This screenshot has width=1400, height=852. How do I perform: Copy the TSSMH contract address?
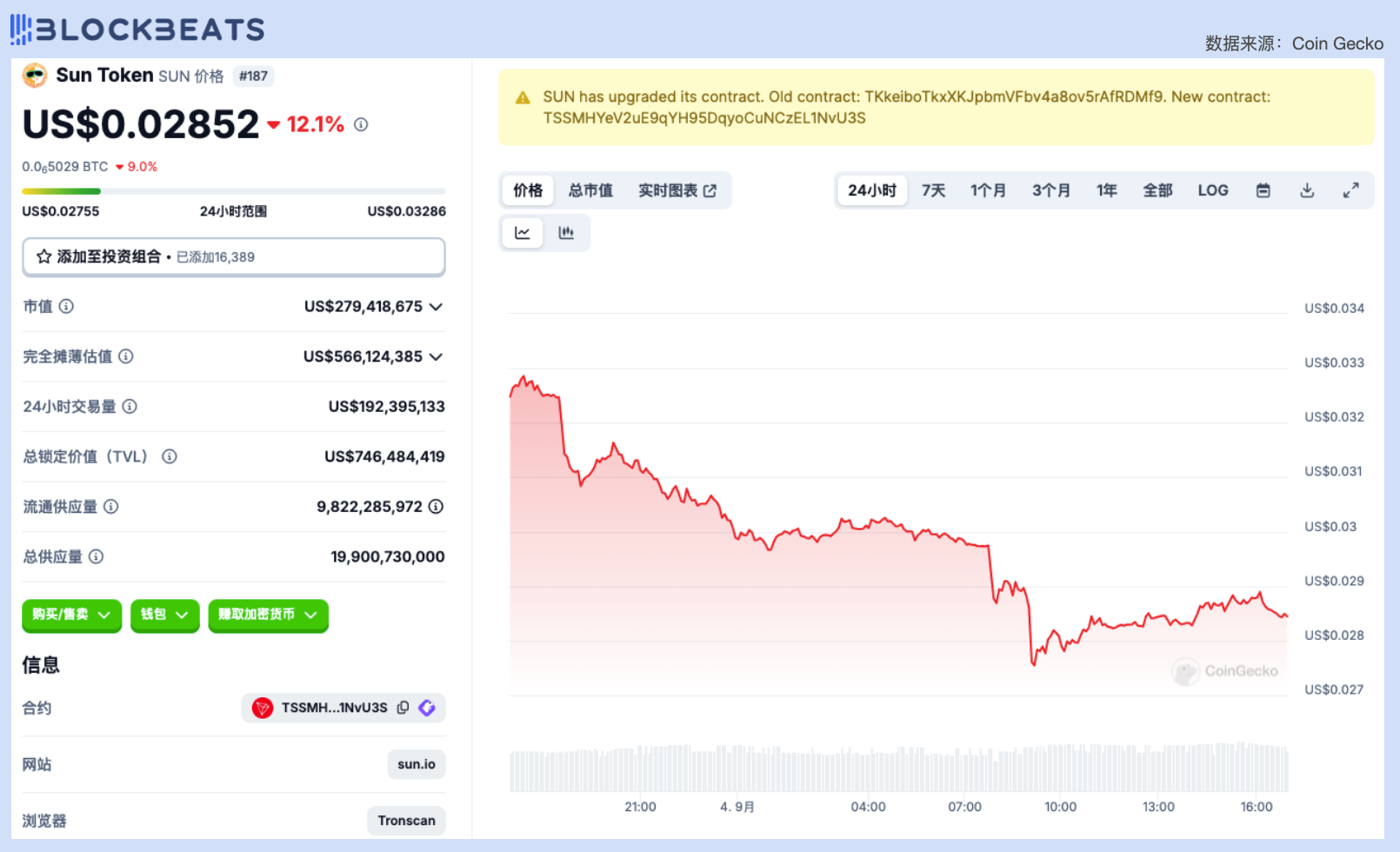point(403,708)
